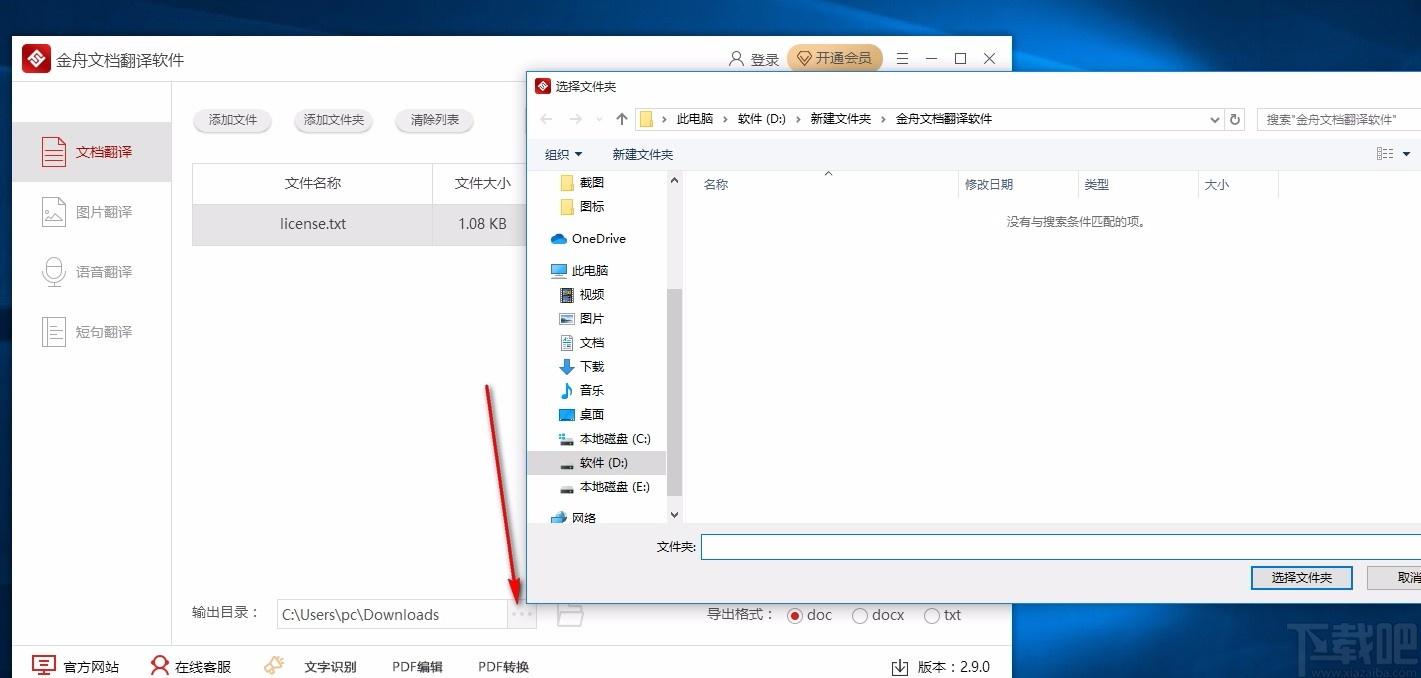Select OneDrive in navigation tree

[x=589, y=238]
